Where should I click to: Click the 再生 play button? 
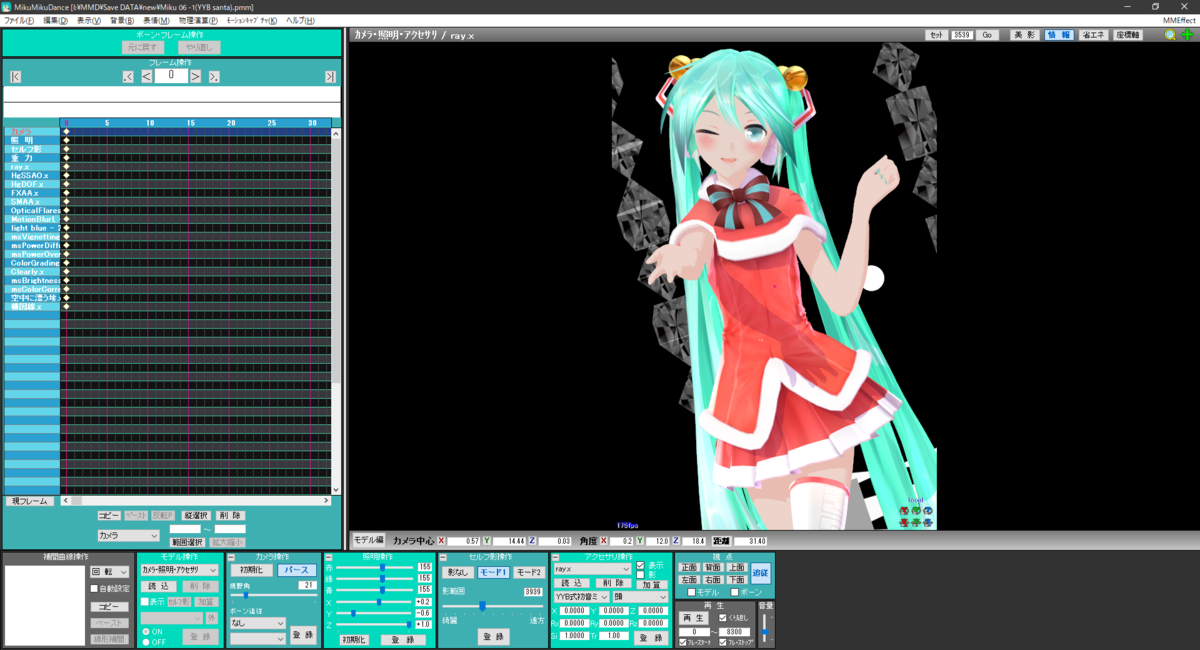coord(693,618)
